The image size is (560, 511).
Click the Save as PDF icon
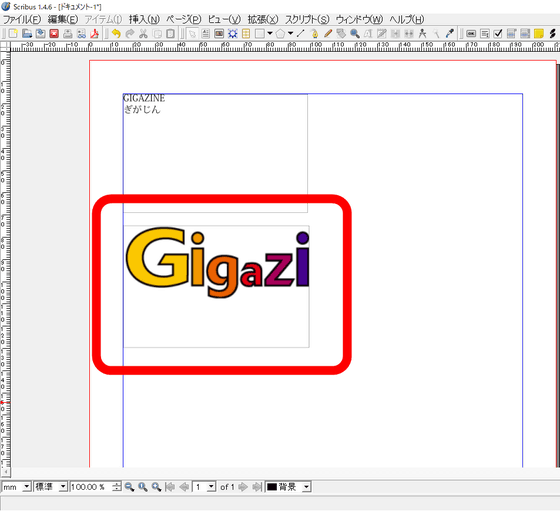pyautogui.click(x=95, y=34)
